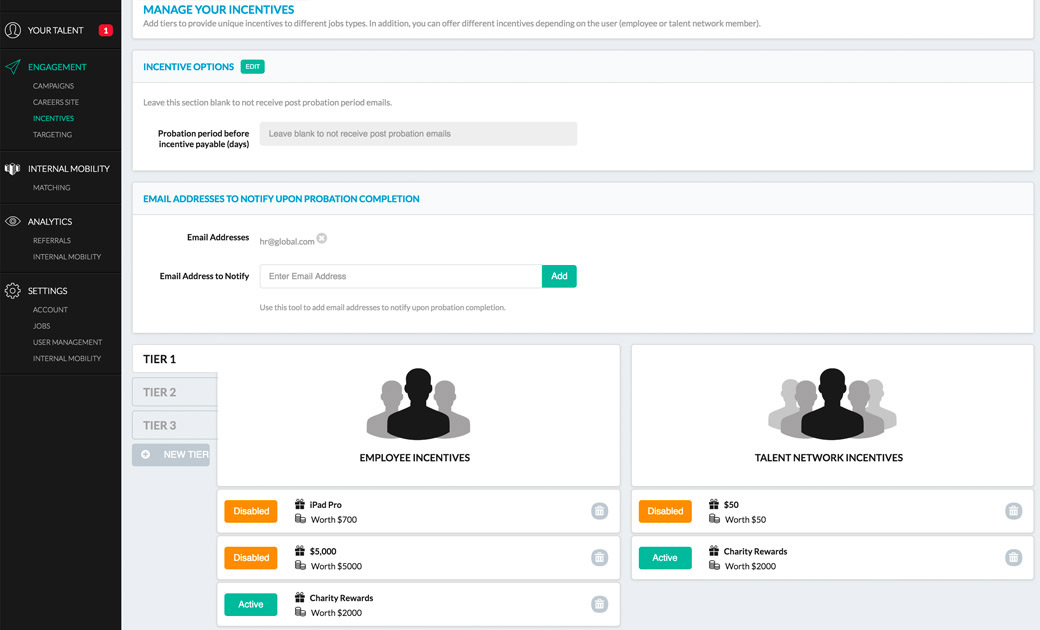Click the Manage Your Incentives heading

(x=219, y=9)
